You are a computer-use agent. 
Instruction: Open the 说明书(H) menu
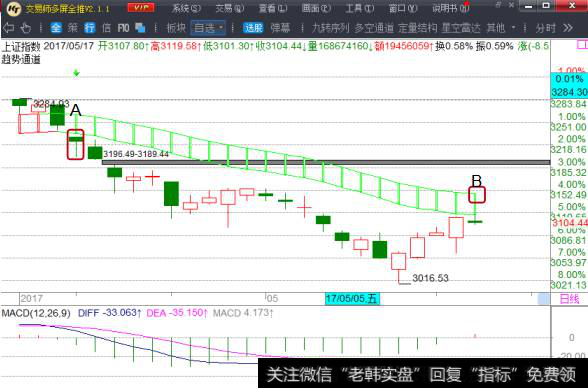pyautogui.click(x=450, y=8)
